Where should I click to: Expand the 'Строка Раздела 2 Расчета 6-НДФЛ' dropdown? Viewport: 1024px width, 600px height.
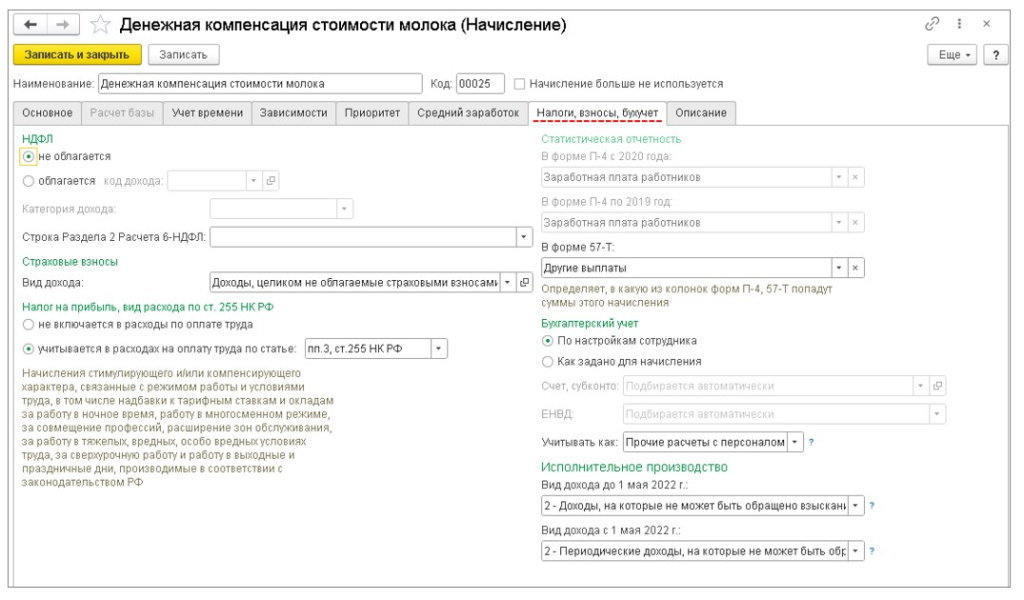pyautogui.click(x=523, y=236)
